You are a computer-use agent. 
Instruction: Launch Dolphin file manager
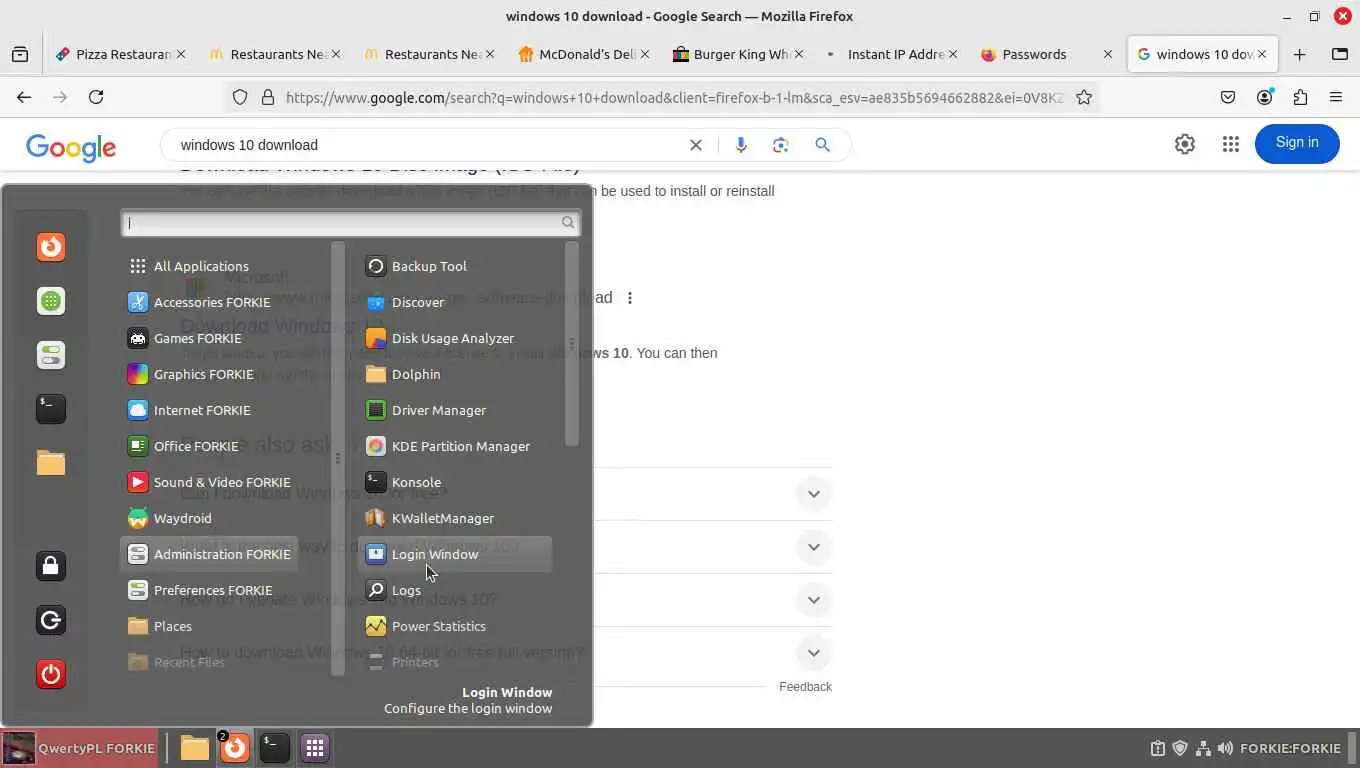454,374
